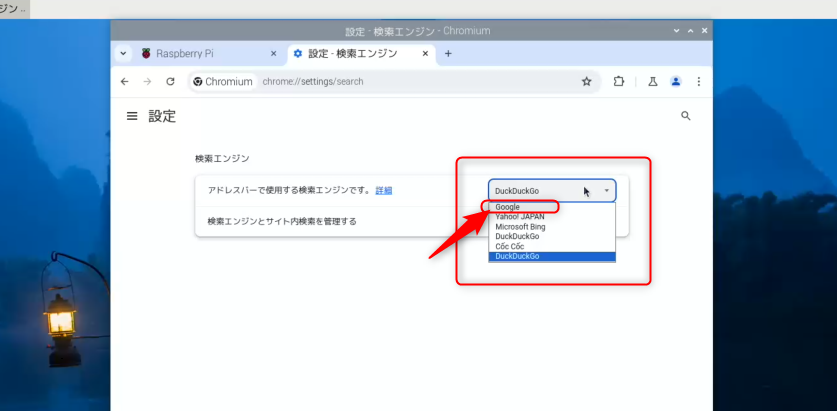Choose Microsoft Bing from the list
Viewport: 837px width, 411px height.
pyautogui.click(x=552, y=226)
